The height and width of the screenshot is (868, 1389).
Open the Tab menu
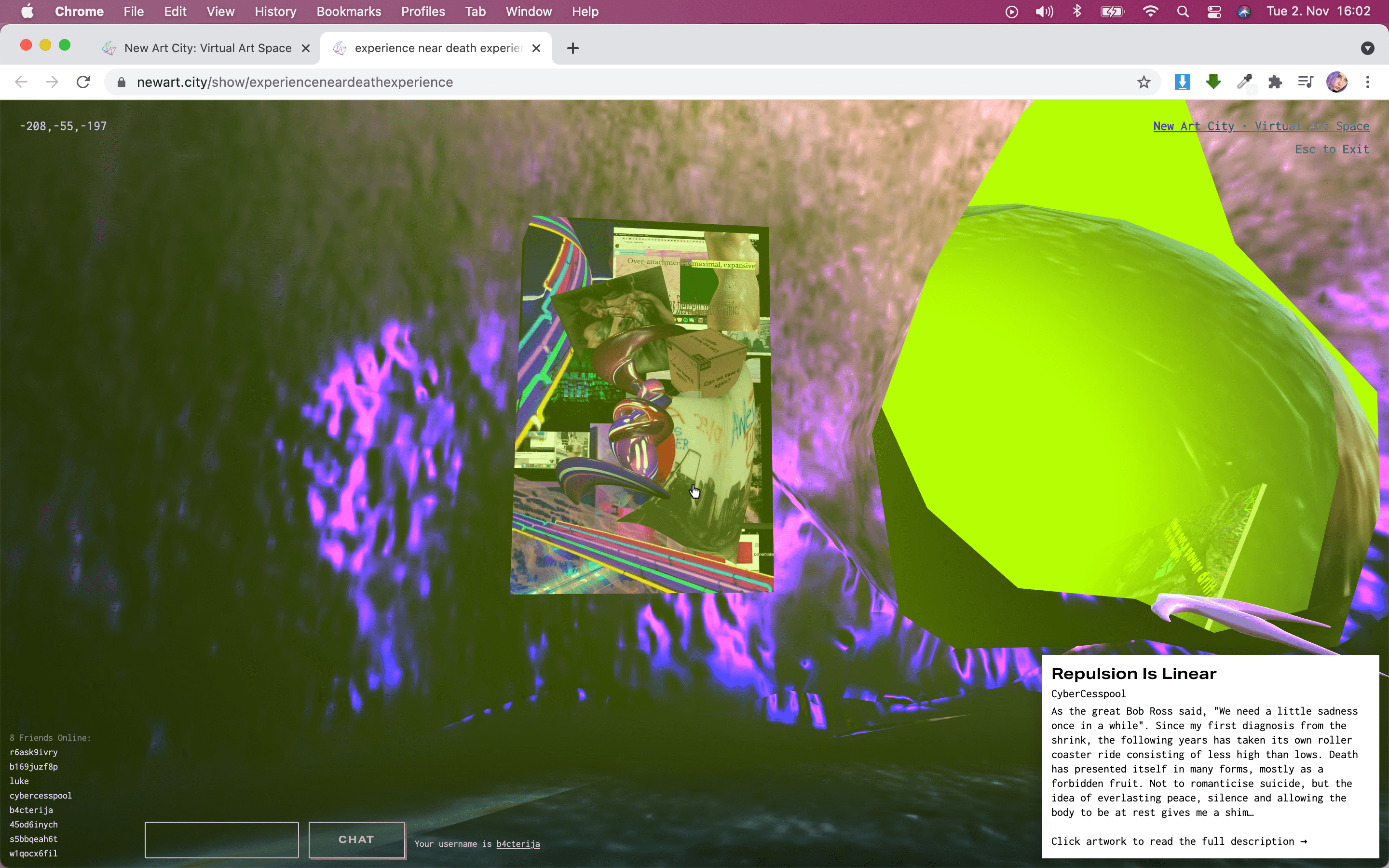click(475, 12)
